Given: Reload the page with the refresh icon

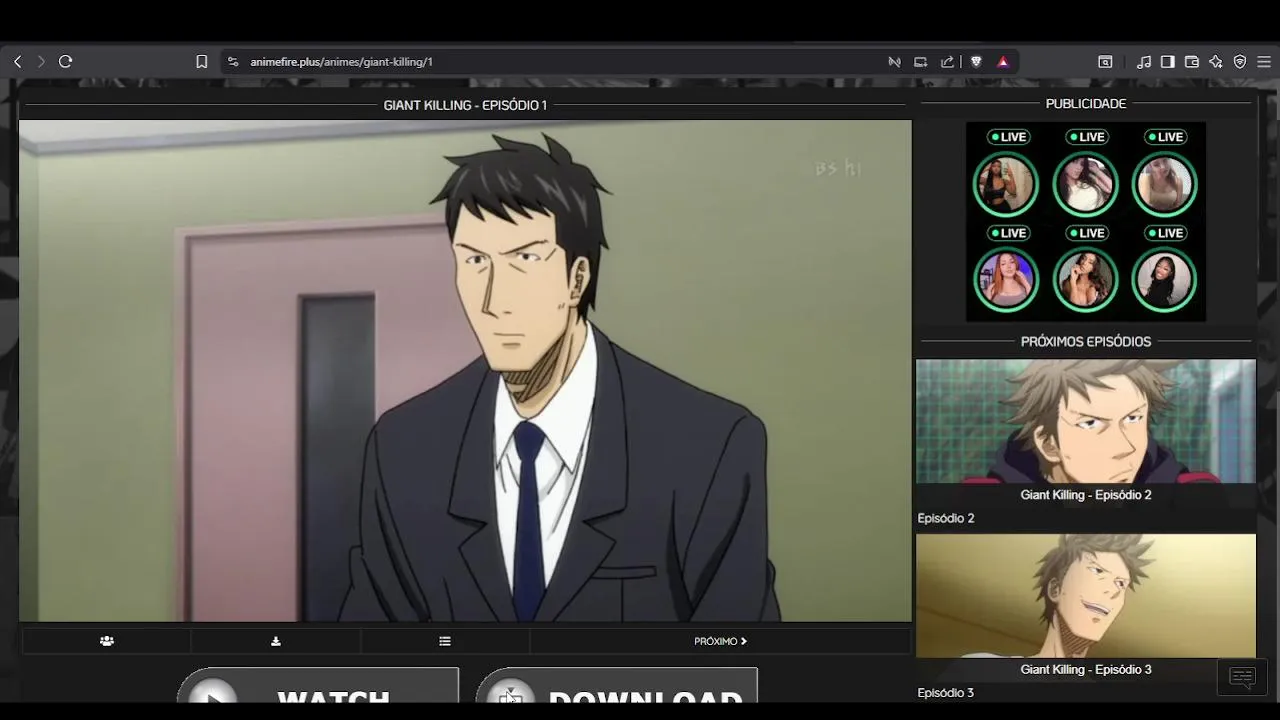Looking at the screenshot, I should coord(66,62).
